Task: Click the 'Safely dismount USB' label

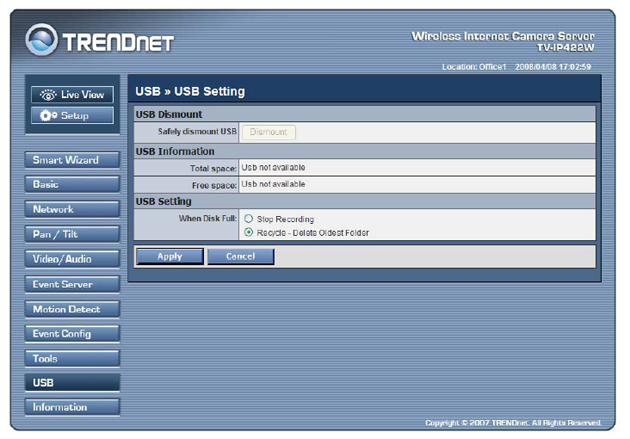Action: tap(197, 131)
